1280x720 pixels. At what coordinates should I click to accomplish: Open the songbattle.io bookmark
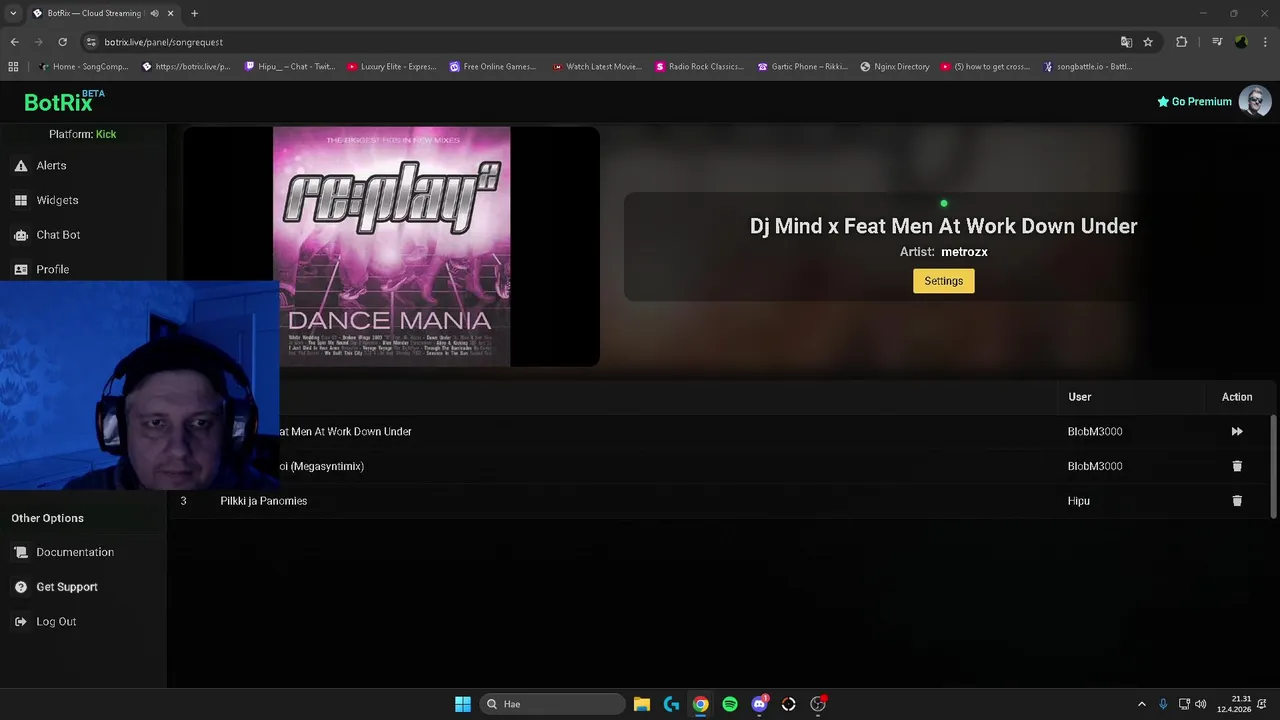(1088, 67)
